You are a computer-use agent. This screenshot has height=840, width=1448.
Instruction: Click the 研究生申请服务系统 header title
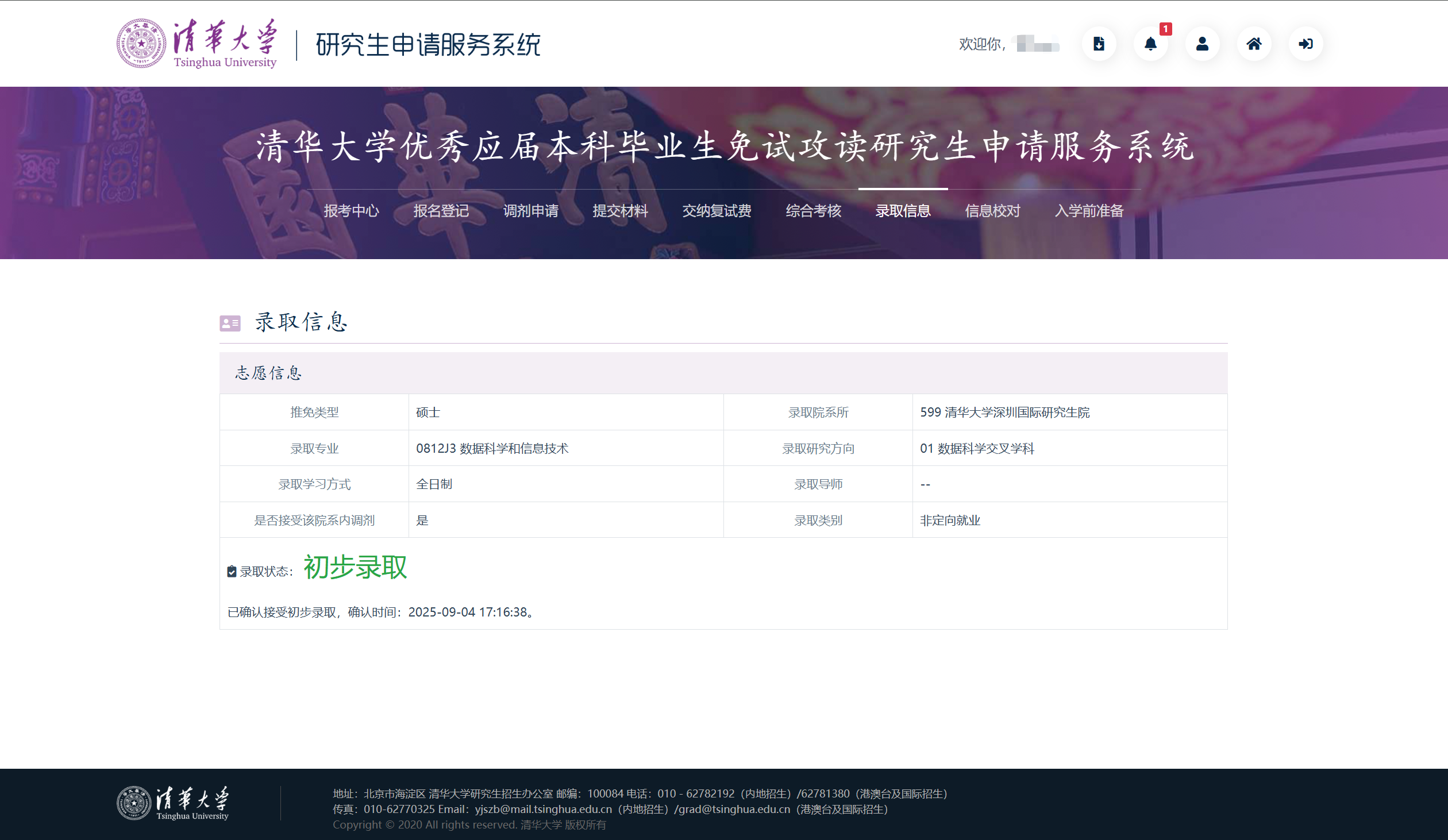(428, 45)
